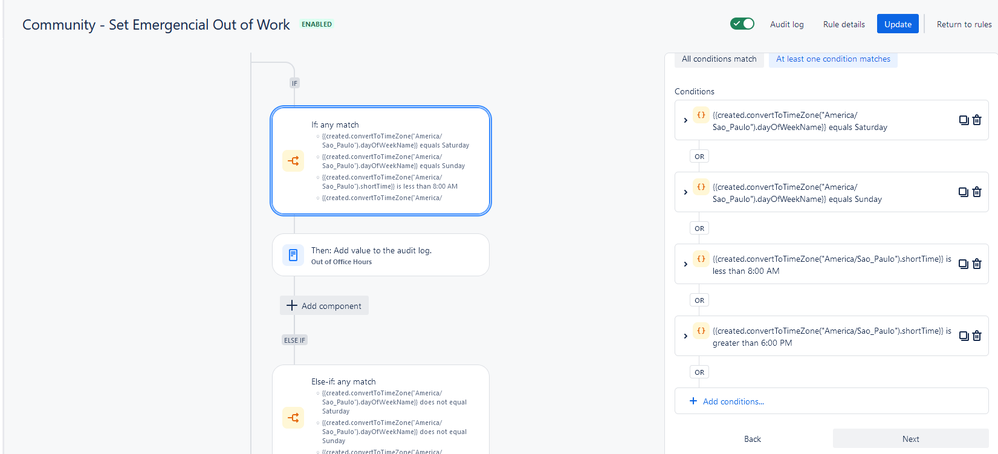Duplicate the equals Saturday condition
The height and width of the screenshot is (454, 998).
[x=964, y=120]
